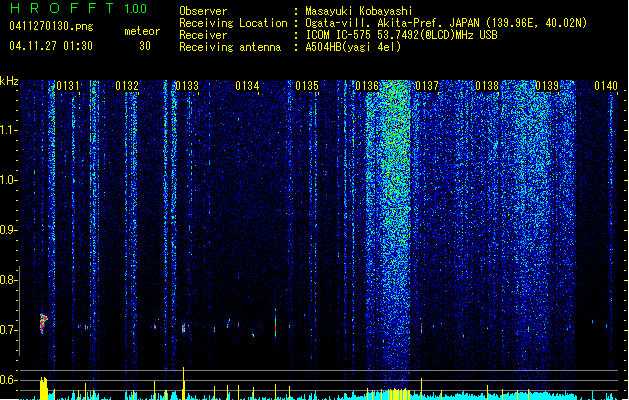This screenshot has height=400, width=629.
Task: Click the 0.6 kHz frequency label
Action: 8,380
